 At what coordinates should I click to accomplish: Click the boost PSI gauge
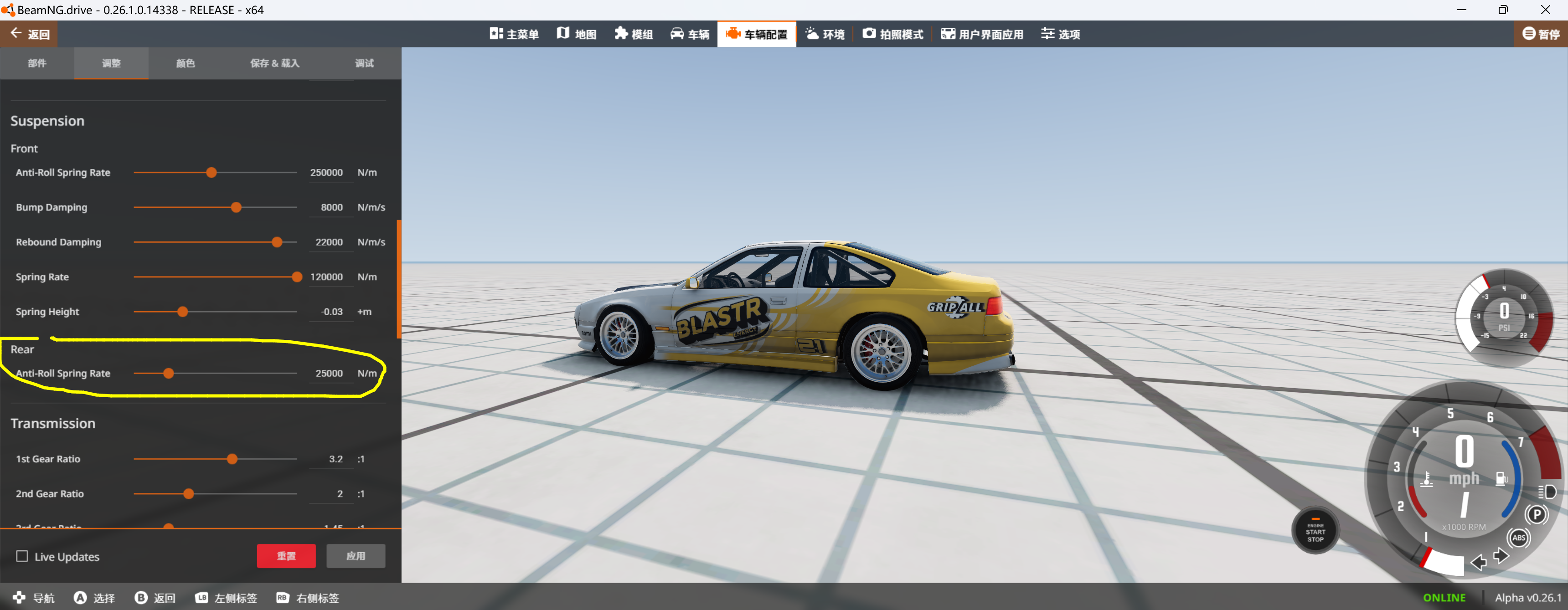click(x=1504, y=317)
